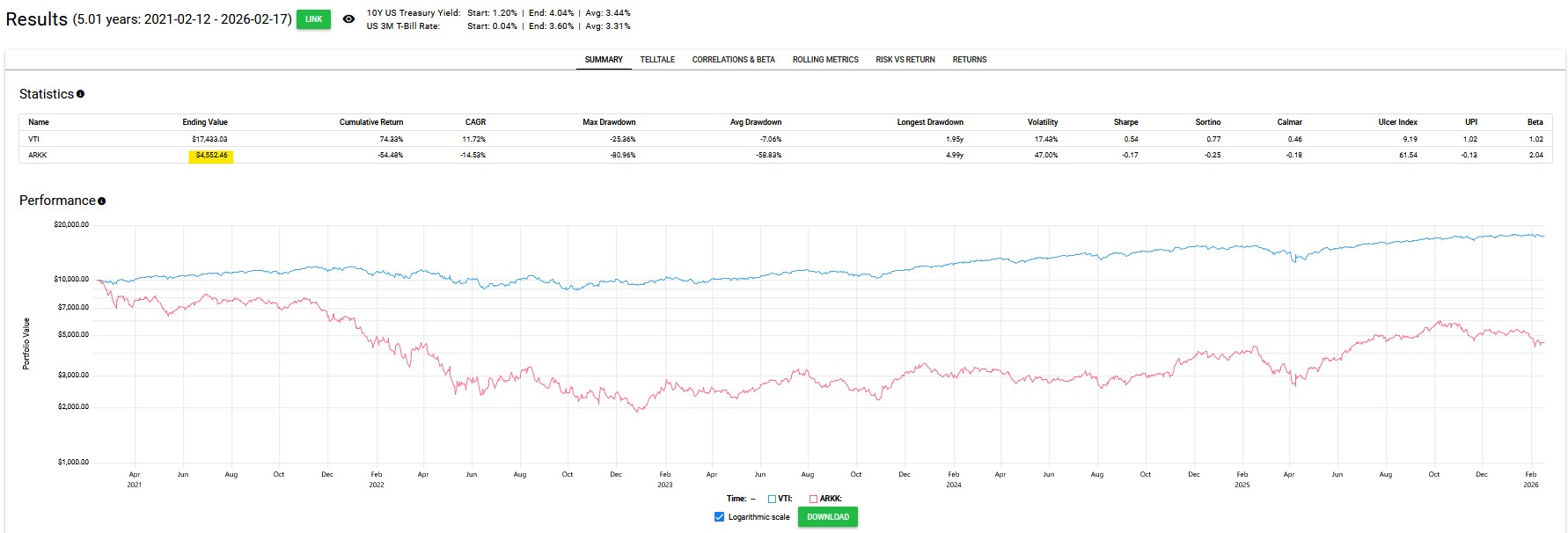
Task: Click ARKK max drawdown -80.96%
Action: click(x=623, y=155)
